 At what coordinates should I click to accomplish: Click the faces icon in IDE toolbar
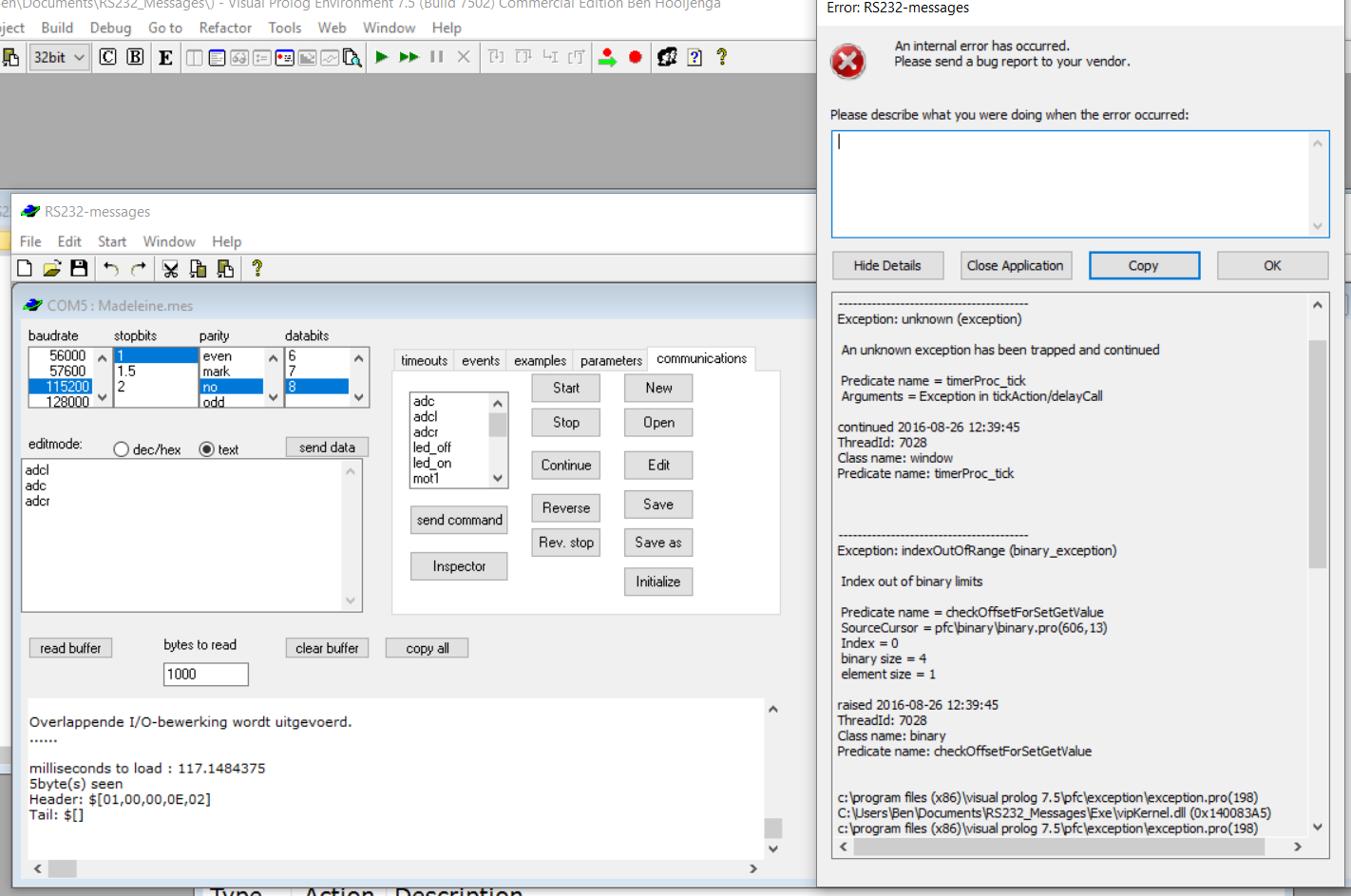point(667,57)
